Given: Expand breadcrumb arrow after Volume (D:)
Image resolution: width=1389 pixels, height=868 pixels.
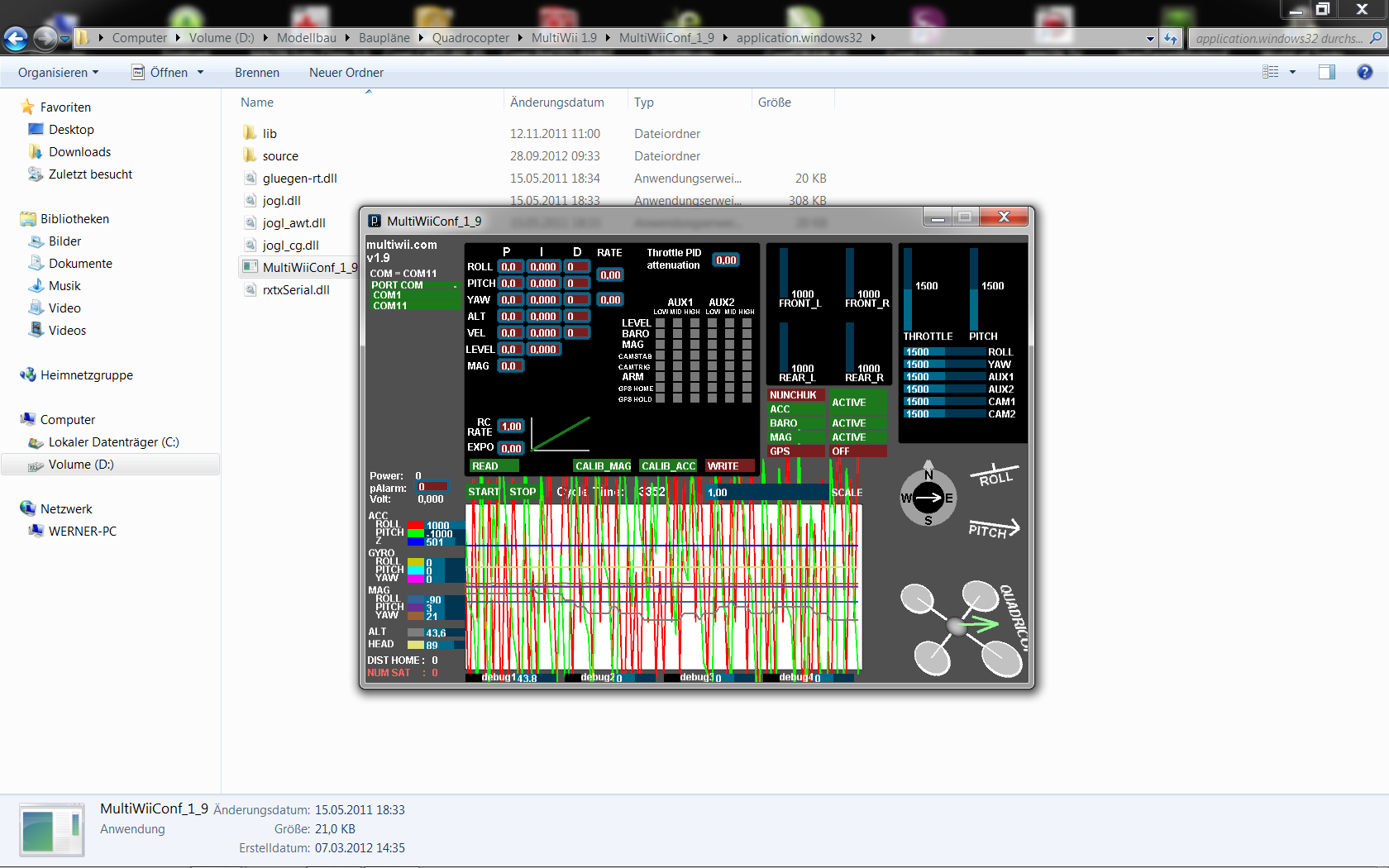Looking at the screenshot, I should pos(265,38).
